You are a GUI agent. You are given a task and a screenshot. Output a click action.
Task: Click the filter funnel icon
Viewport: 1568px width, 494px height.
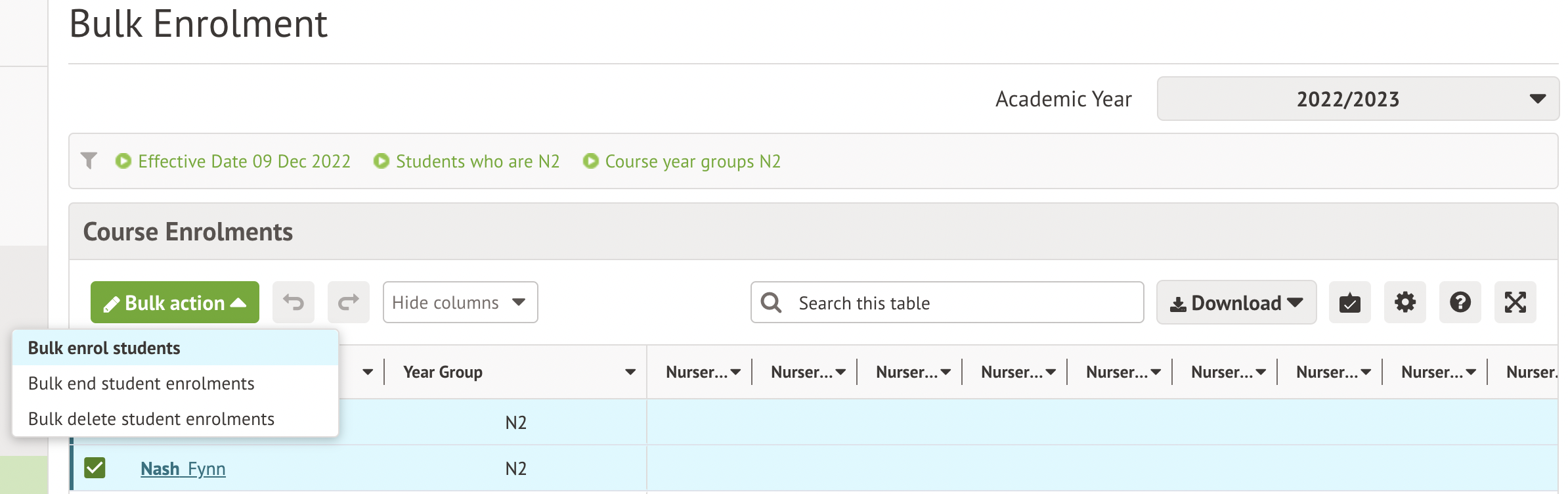coord(89,161)
